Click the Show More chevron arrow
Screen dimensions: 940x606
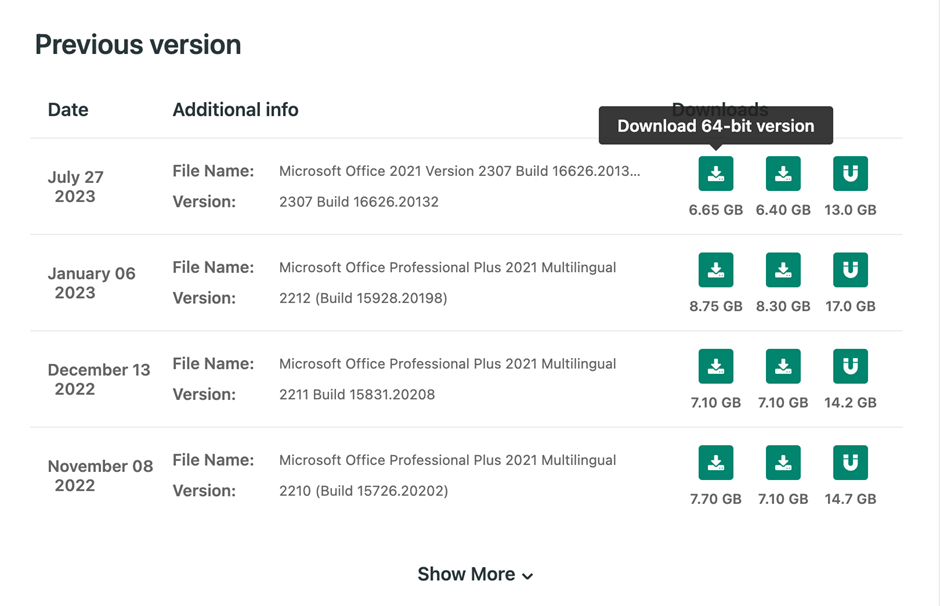528,576
